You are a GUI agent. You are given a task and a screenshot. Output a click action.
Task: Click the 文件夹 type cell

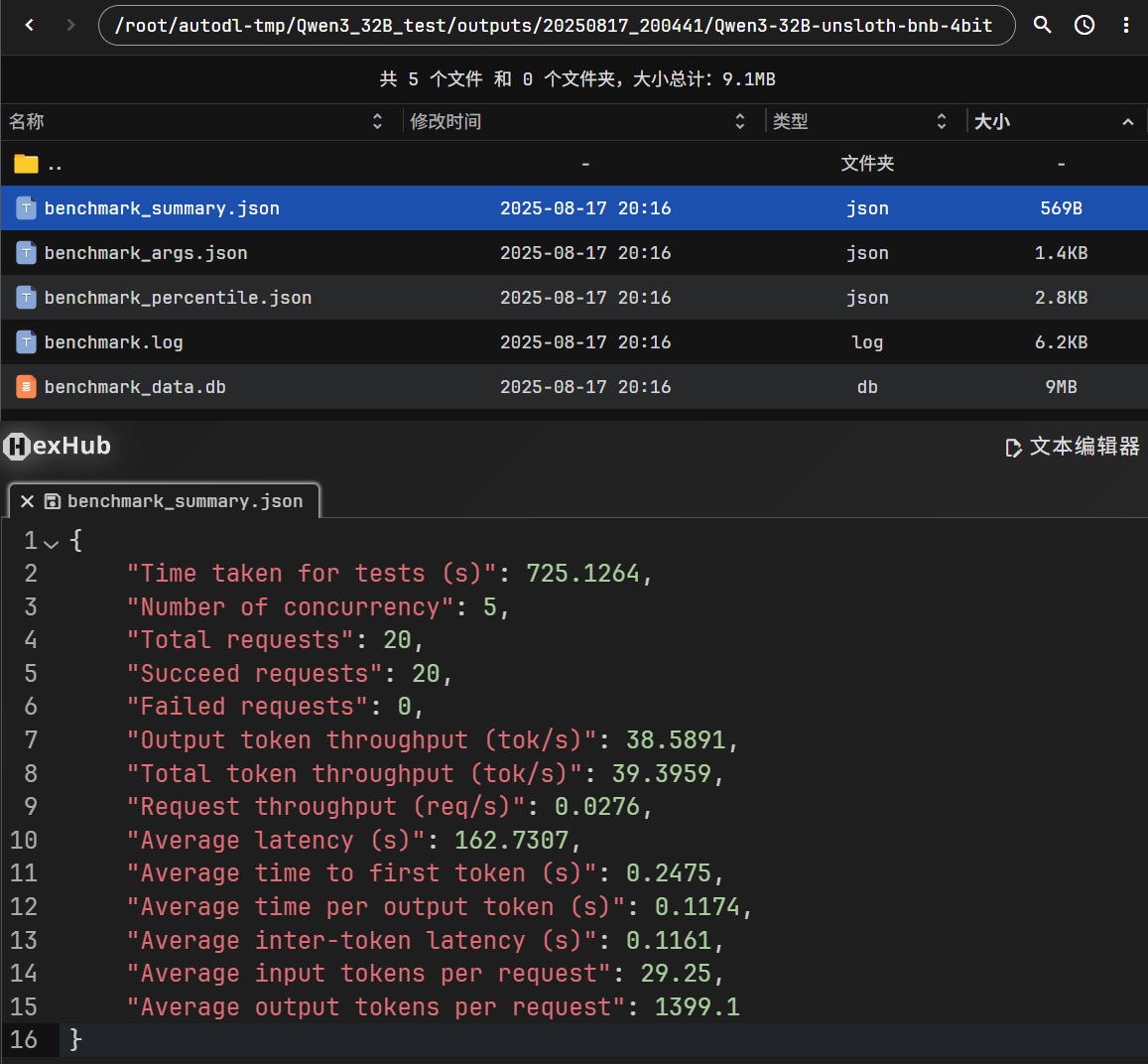[867, 164]
